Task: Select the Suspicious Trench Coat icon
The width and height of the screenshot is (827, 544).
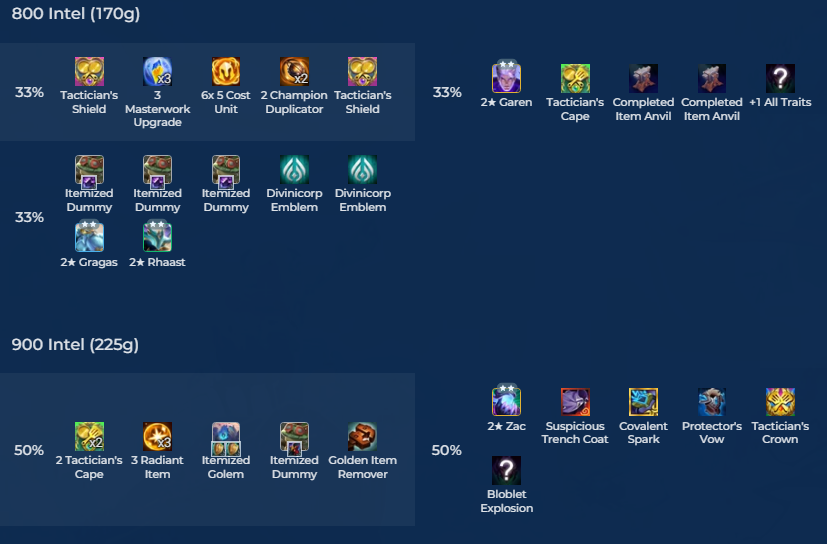Action: (x=575, y=402)
